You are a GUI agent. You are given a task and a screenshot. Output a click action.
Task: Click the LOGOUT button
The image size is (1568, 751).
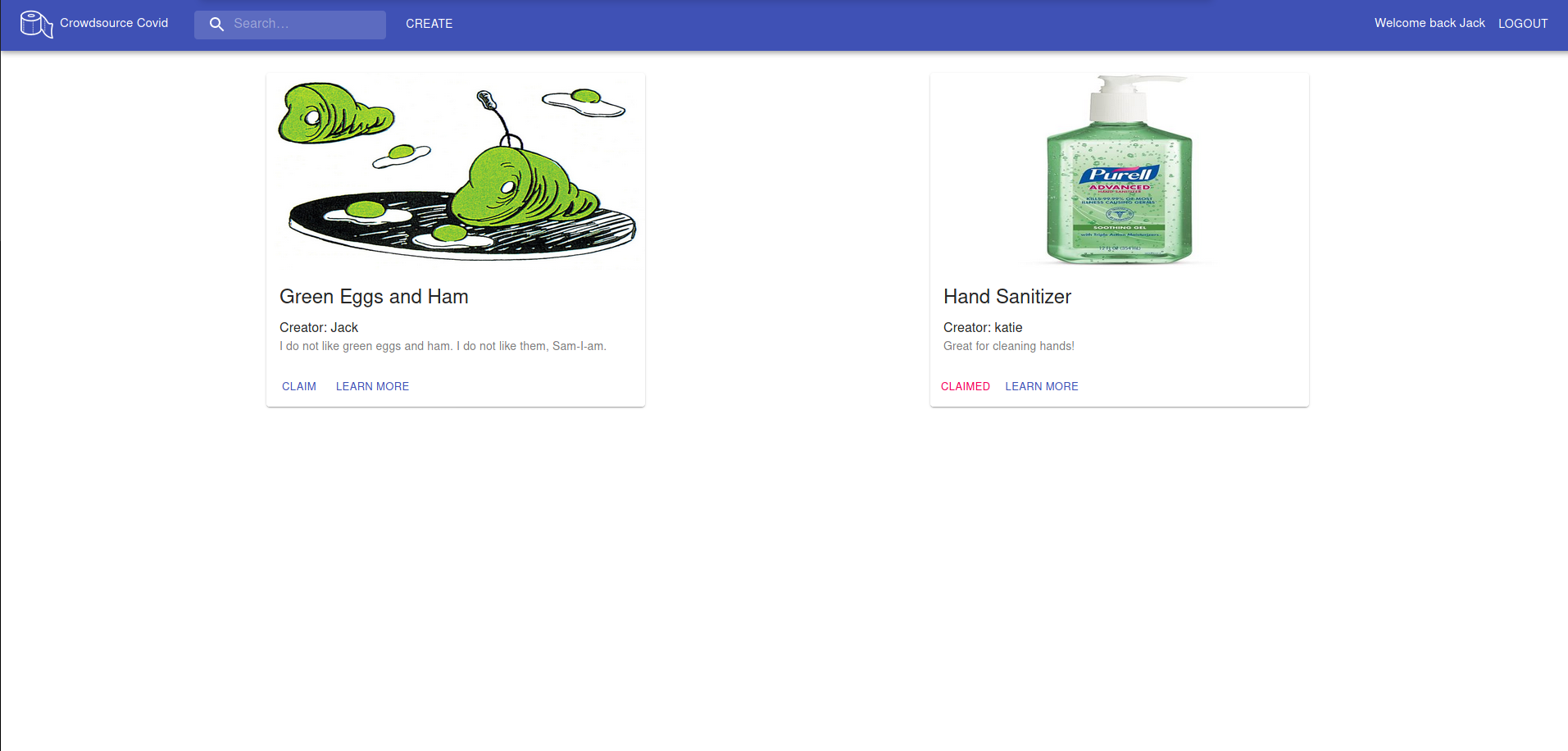coord(1523,24)
